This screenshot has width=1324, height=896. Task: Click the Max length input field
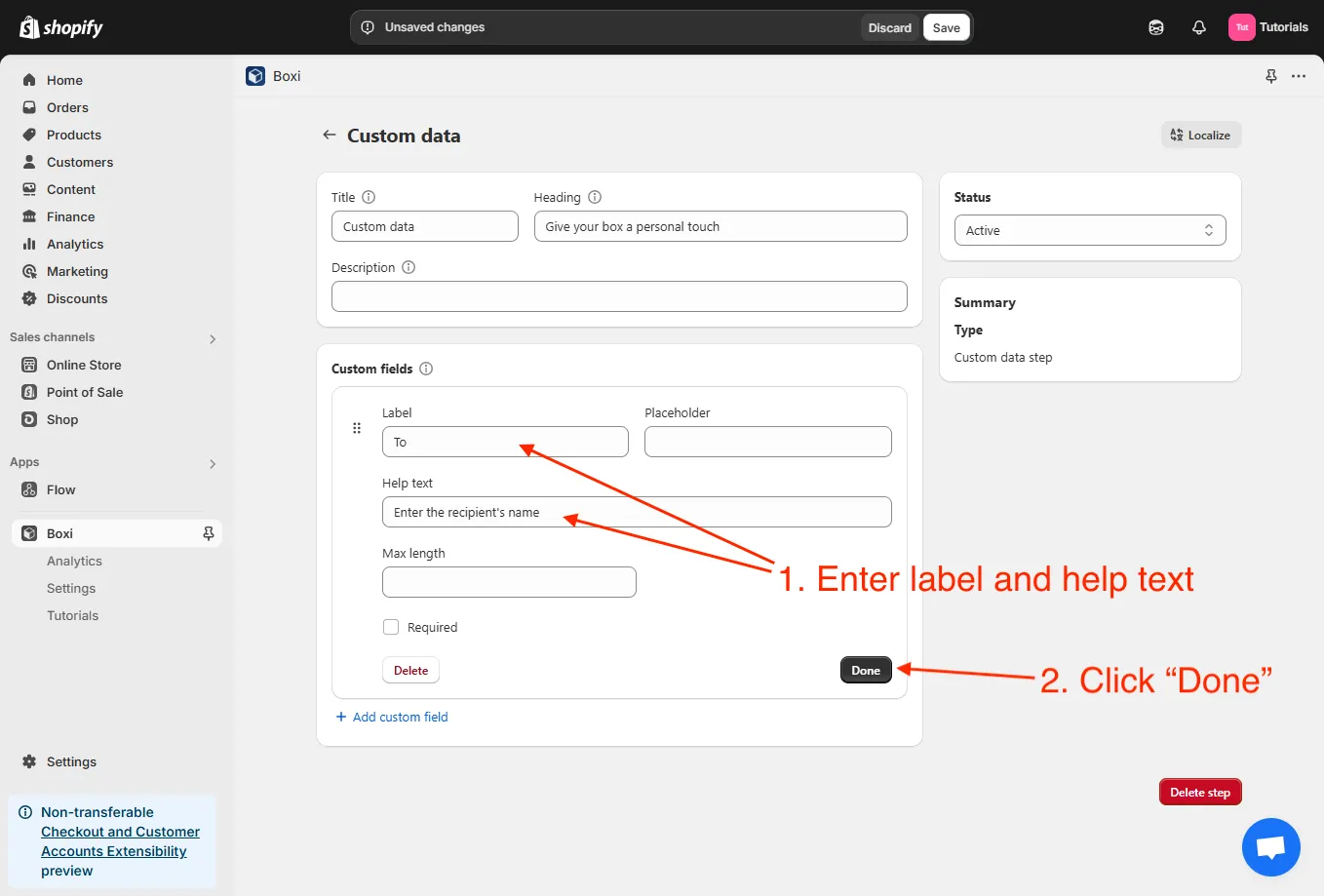(509, 582)
